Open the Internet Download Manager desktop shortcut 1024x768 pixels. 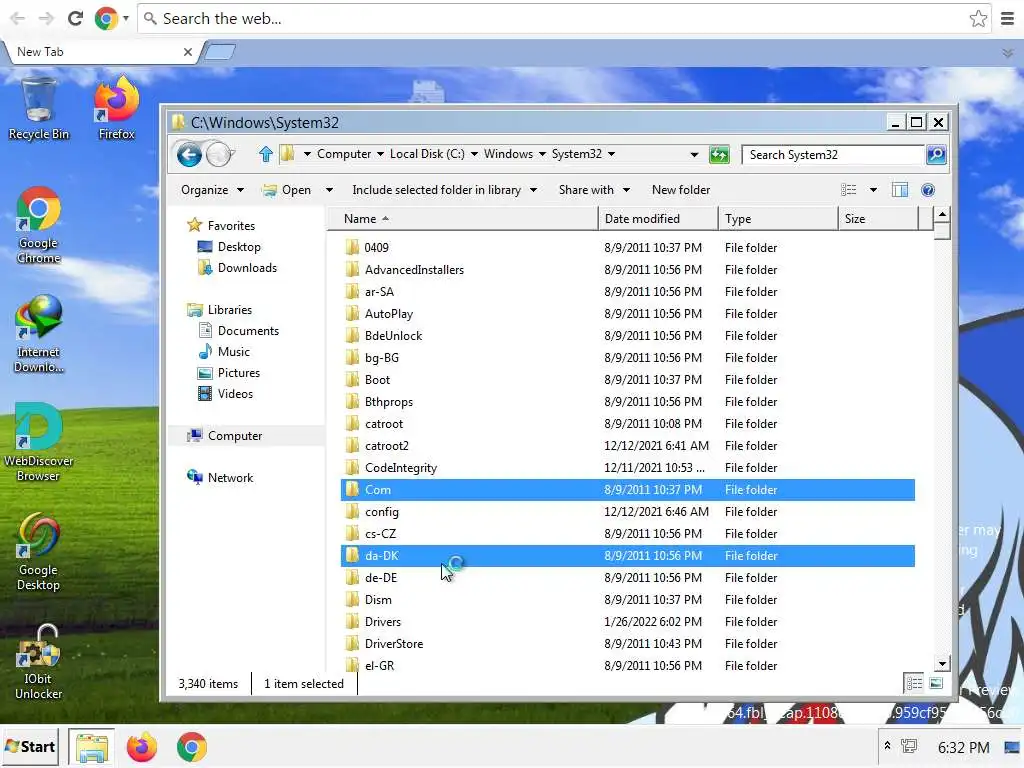click(x=39, y=334)
